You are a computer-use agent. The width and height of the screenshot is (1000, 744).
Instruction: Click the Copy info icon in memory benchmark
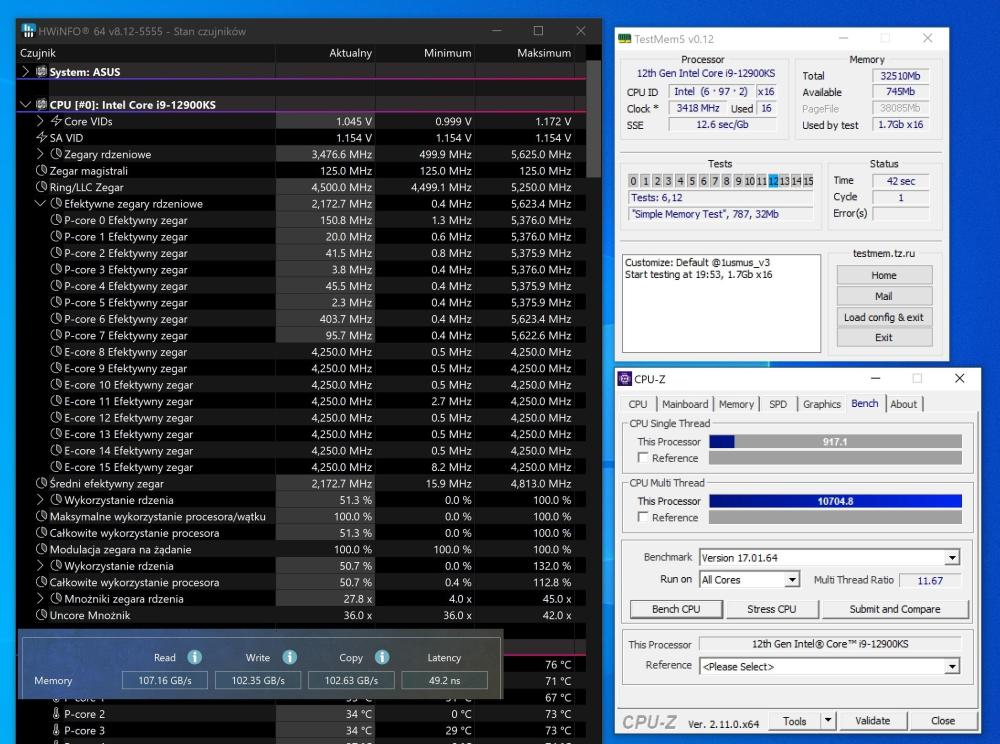[382, 657]
